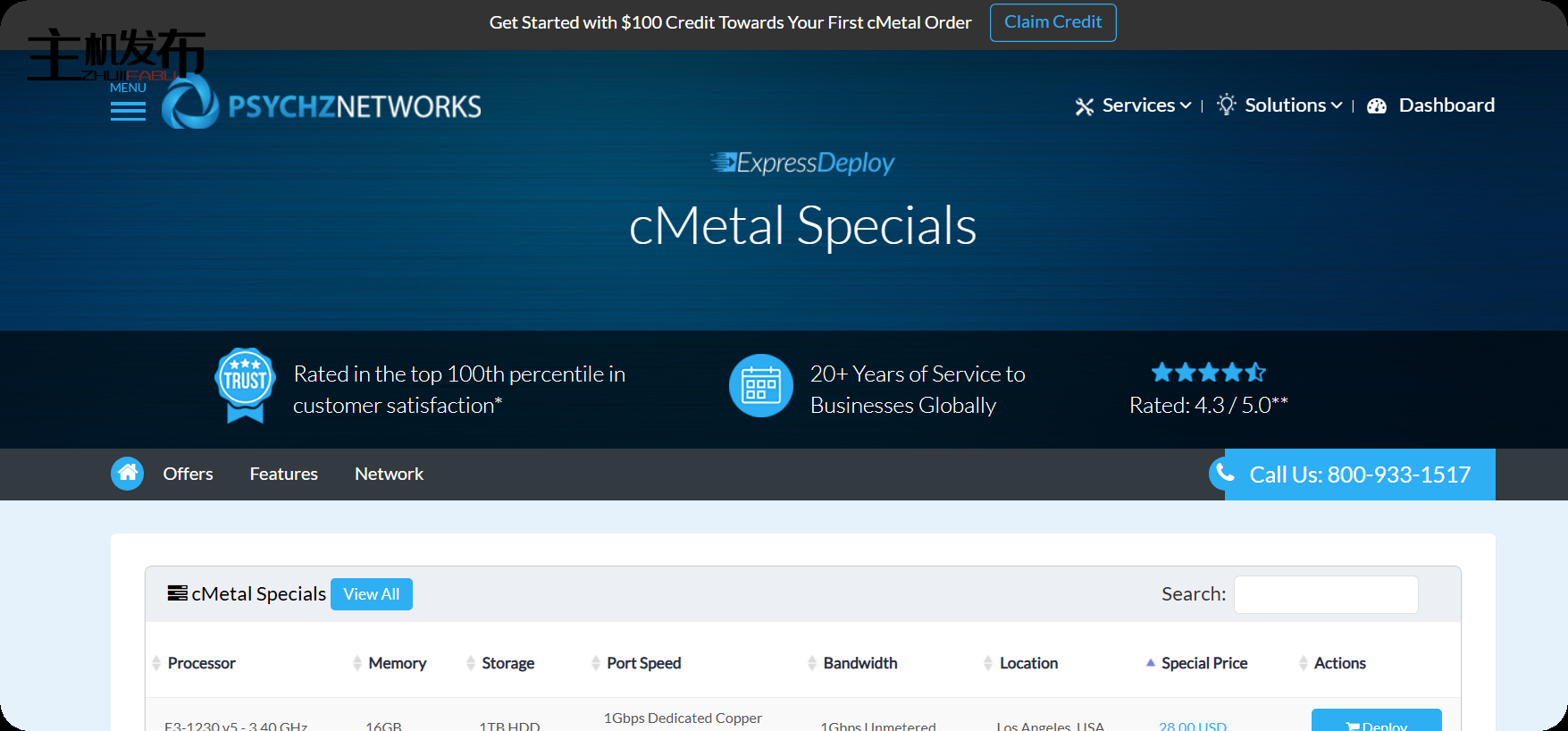Click the Dashboard gauge icon
This screenshot has width=1568, height=731.
(1377, 106)
